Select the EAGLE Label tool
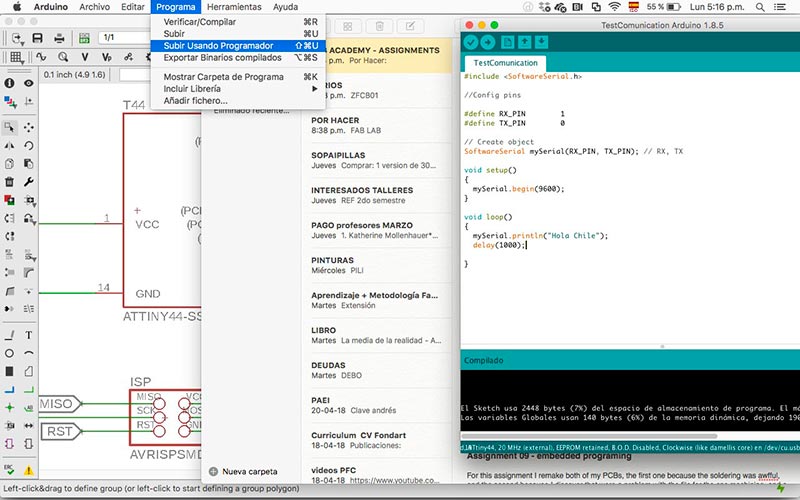800x500 pixels. (29, 408)
